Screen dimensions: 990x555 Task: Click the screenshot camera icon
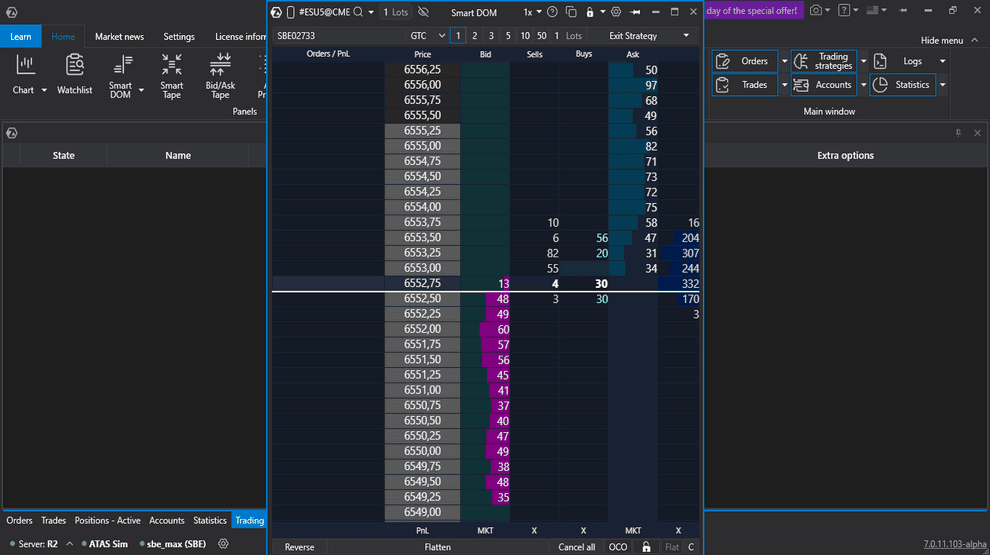817,11
